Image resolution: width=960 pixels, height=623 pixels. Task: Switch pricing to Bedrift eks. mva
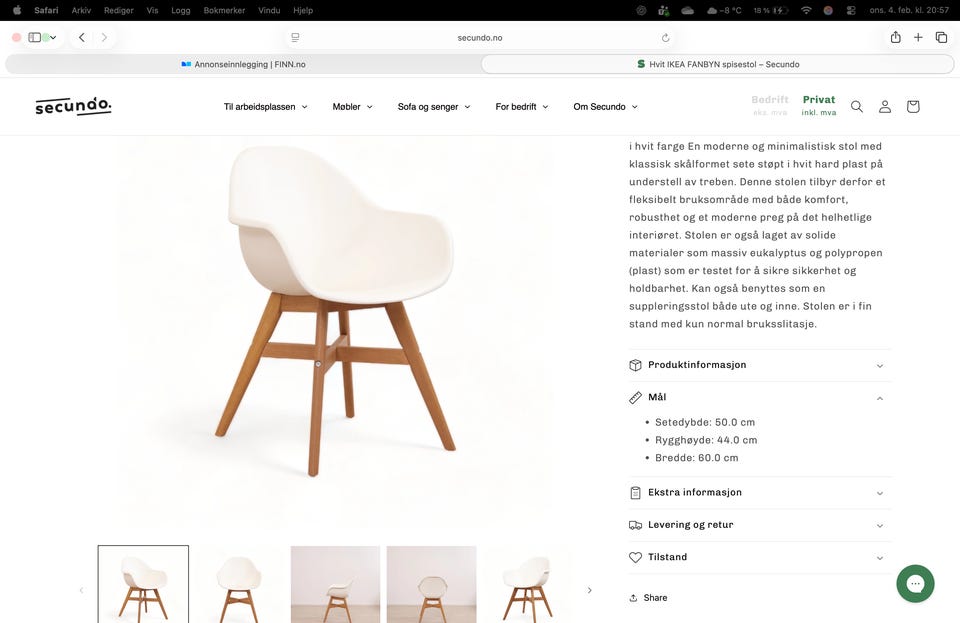click(770, 105)
